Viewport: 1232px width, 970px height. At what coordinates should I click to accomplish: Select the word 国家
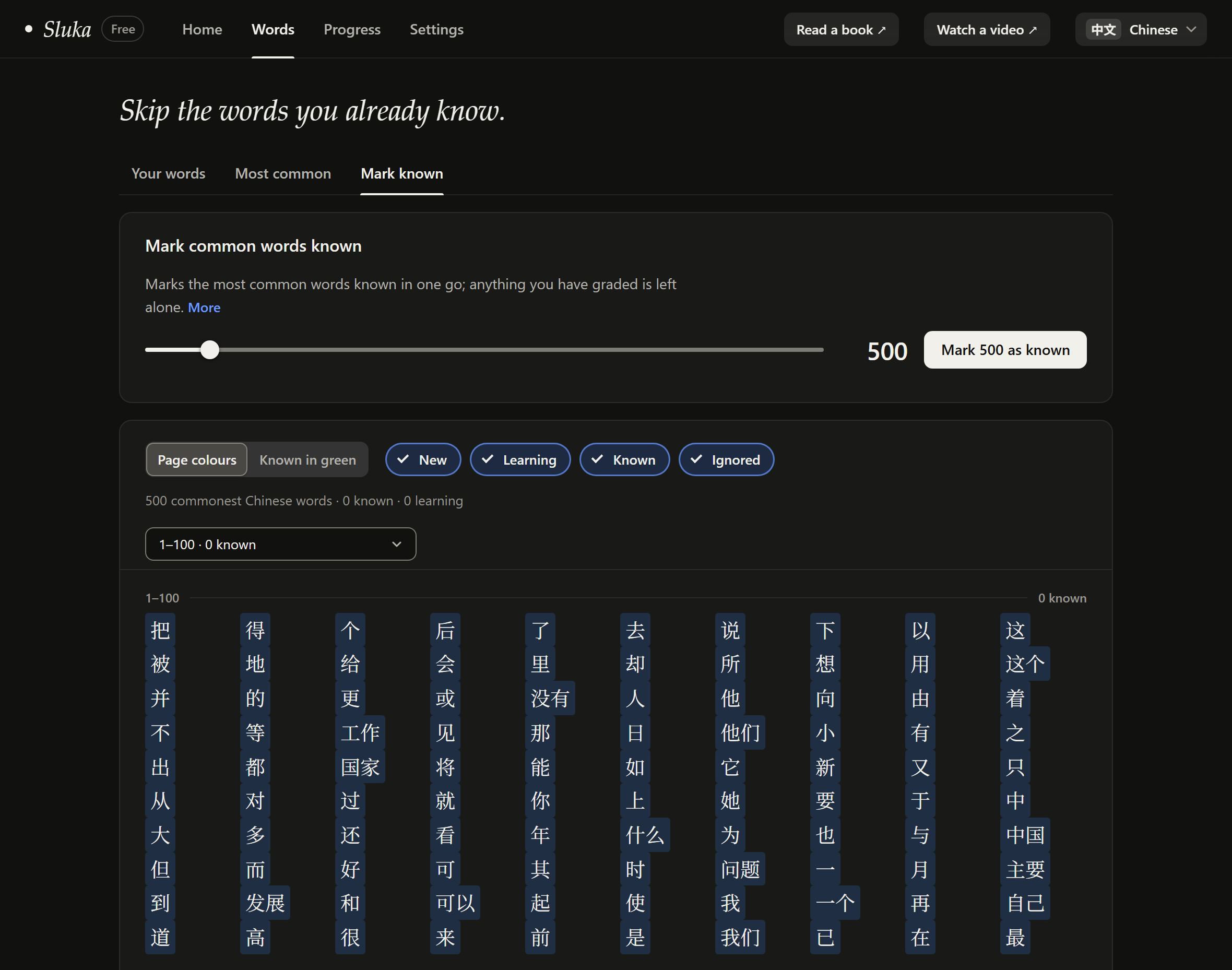[360, 767]
